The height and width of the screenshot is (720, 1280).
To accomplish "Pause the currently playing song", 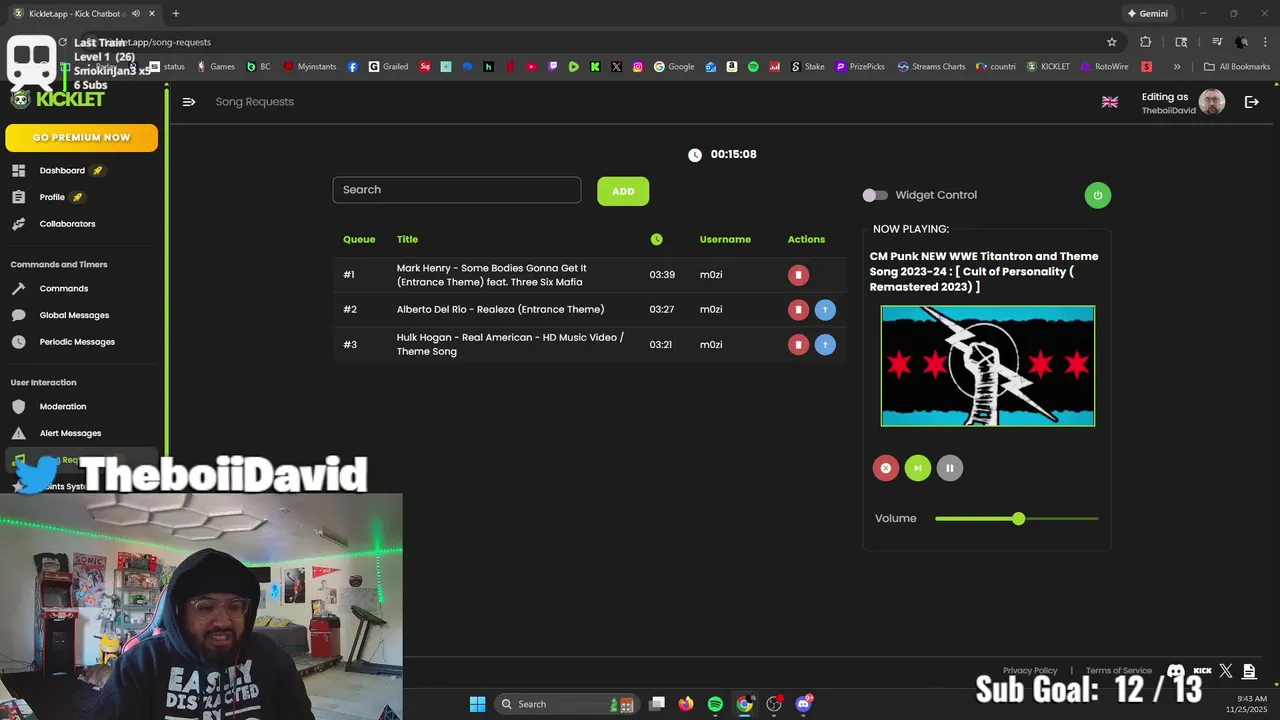I will pyautogui.click(x=950, y=468).
